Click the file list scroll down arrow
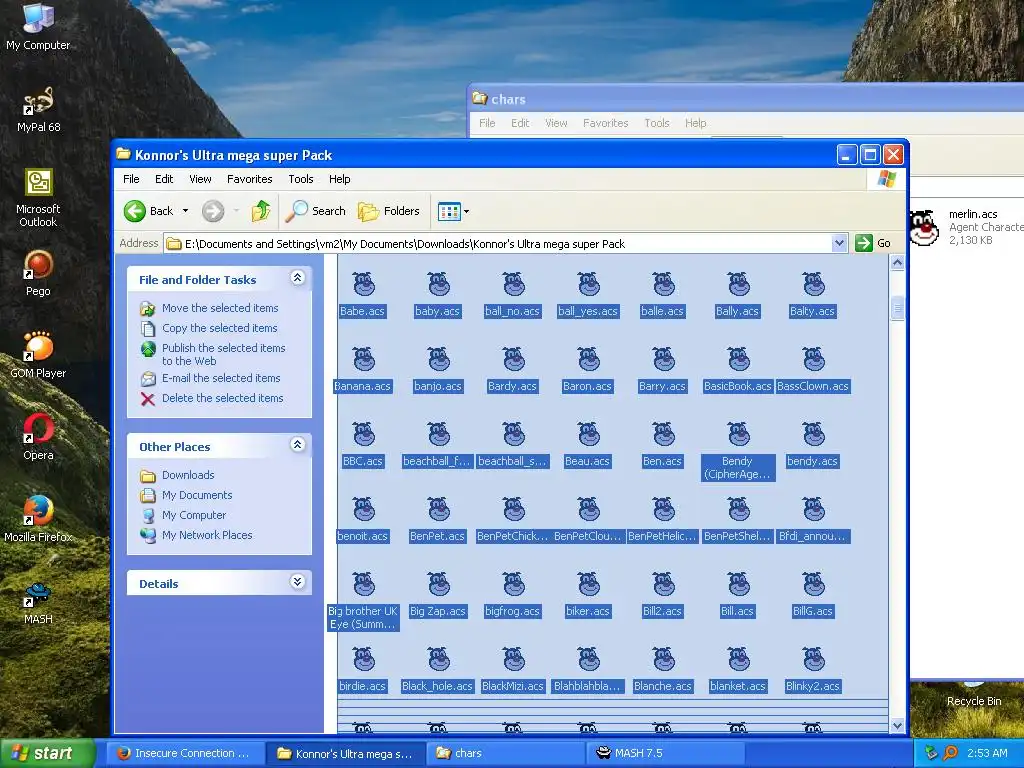This screenshot has width=1024, height=768. [x=897, y=725]
